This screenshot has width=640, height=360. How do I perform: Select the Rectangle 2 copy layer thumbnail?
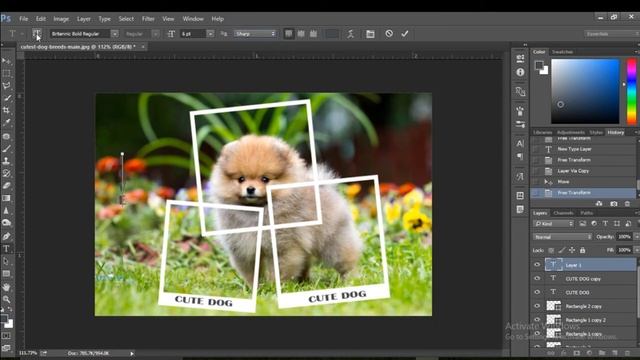pos(553,306)
